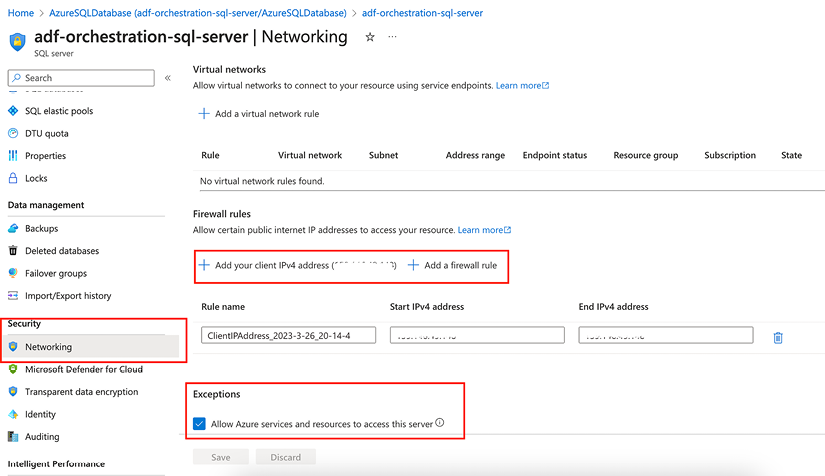Click the Auditing icon

point(13,437)
